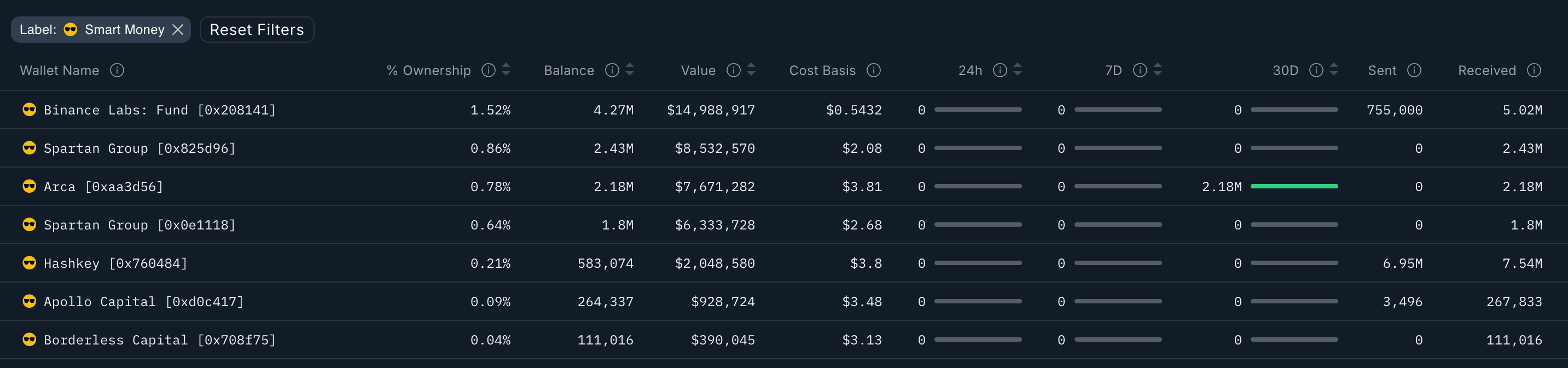The image size is (1568, 368).
Task: Remove the Smart Money label filter
Action: 178,30
